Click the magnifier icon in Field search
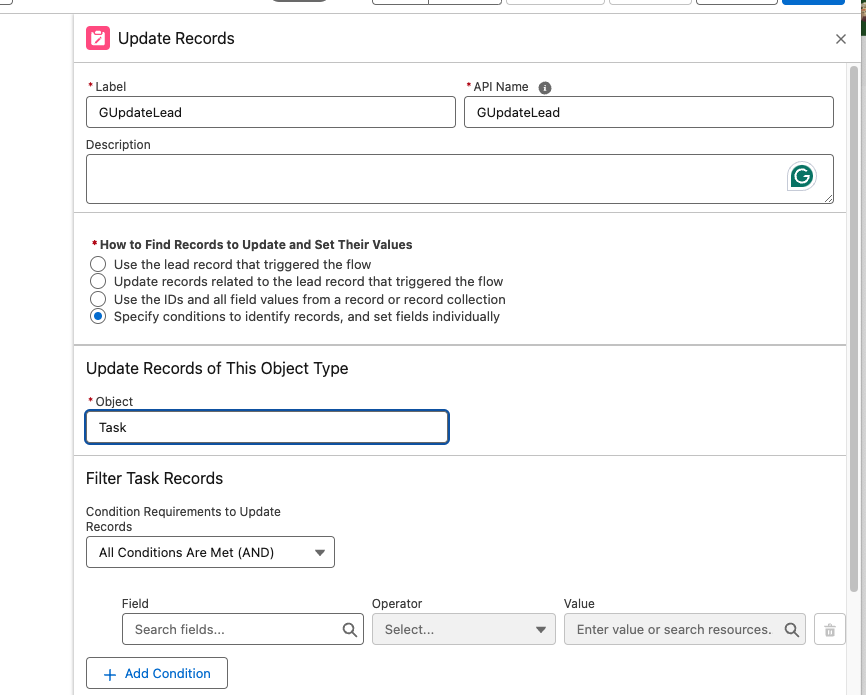The height and width of the screenshot is (695, 866). pyautogui.click(x=350, y=630)
